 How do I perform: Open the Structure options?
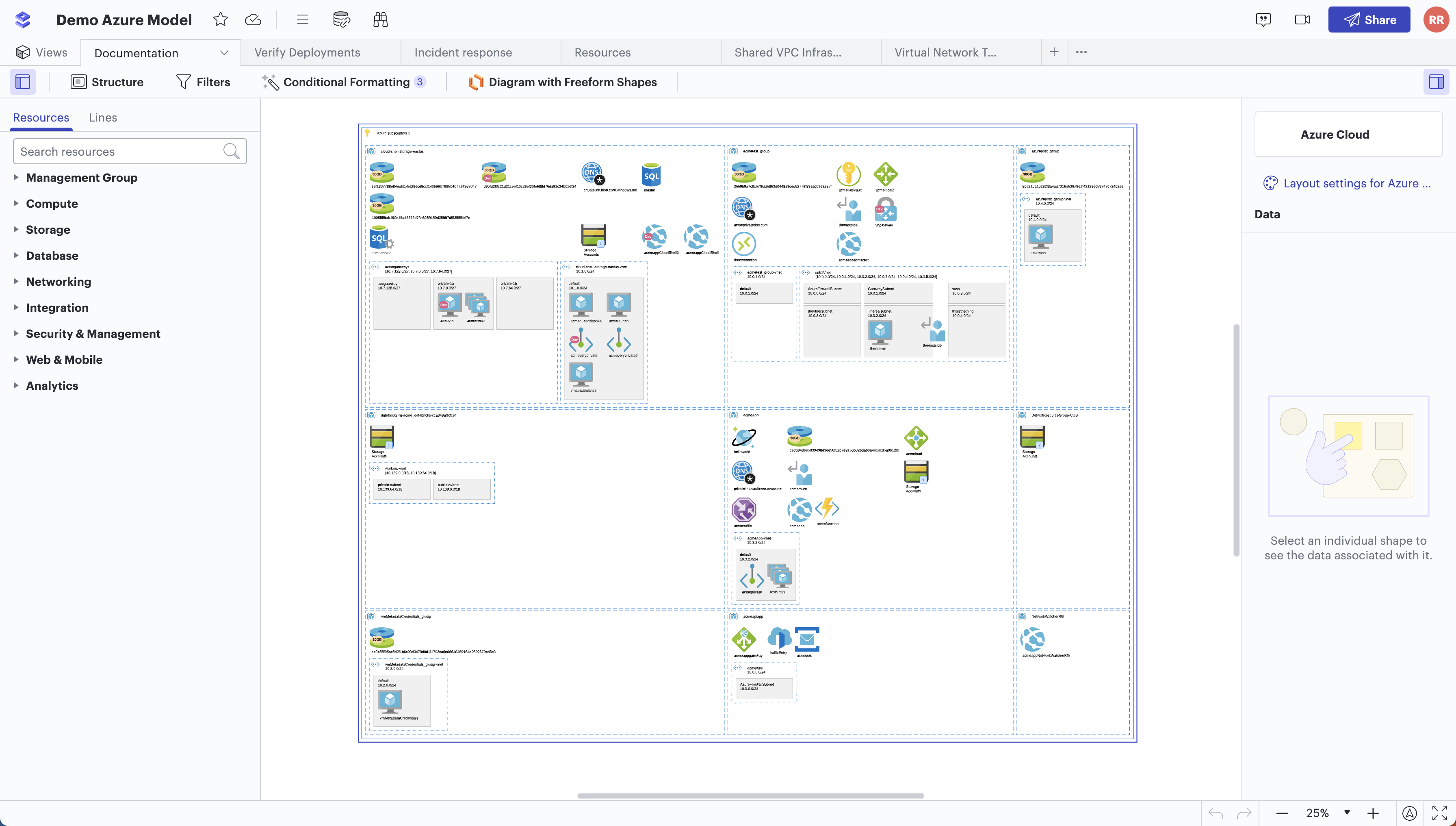pos(107,82)
